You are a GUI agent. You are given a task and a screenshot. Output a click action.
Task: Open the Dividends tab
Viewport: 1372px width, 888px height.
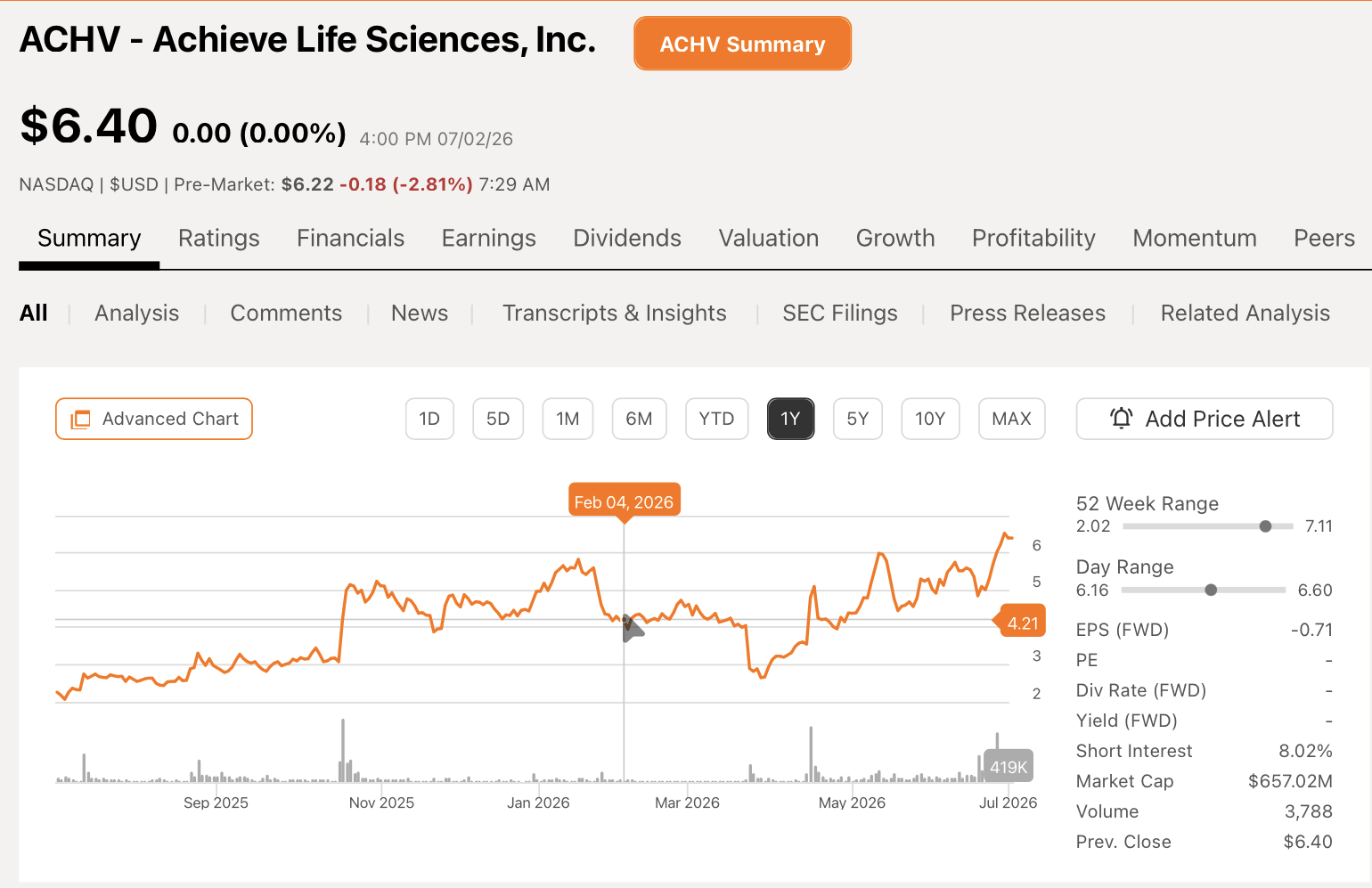(627, 239)
